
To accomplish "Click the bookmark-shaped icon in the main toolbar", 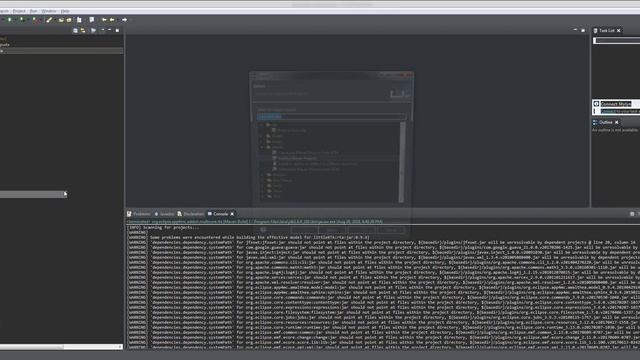I will [x=92, y=20].
